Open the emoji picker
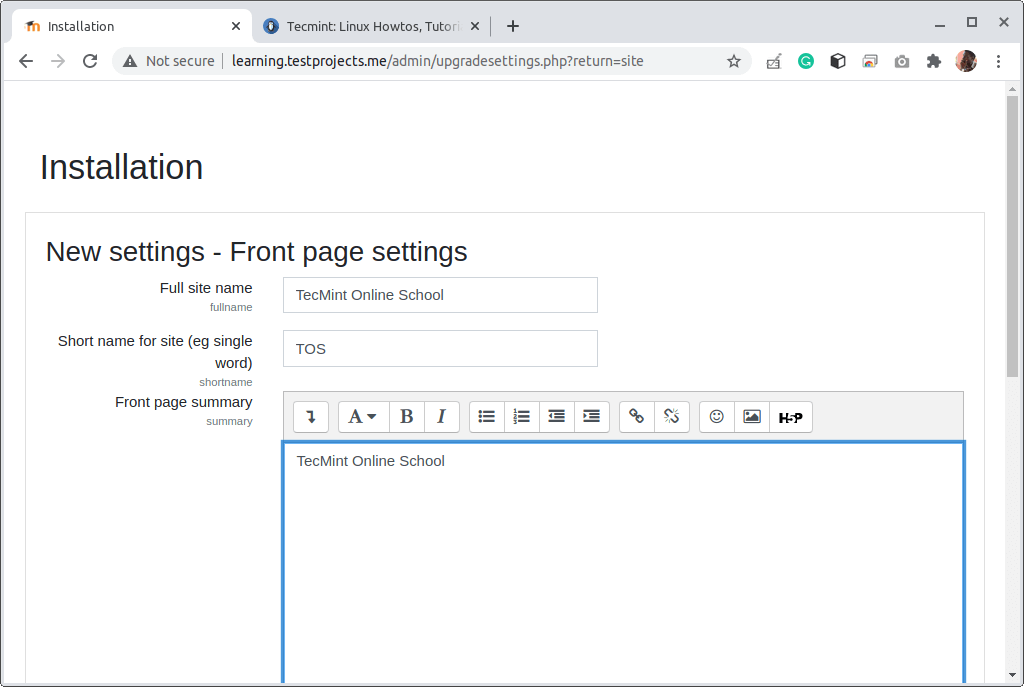1024x687 pixels. coord(716,417)
